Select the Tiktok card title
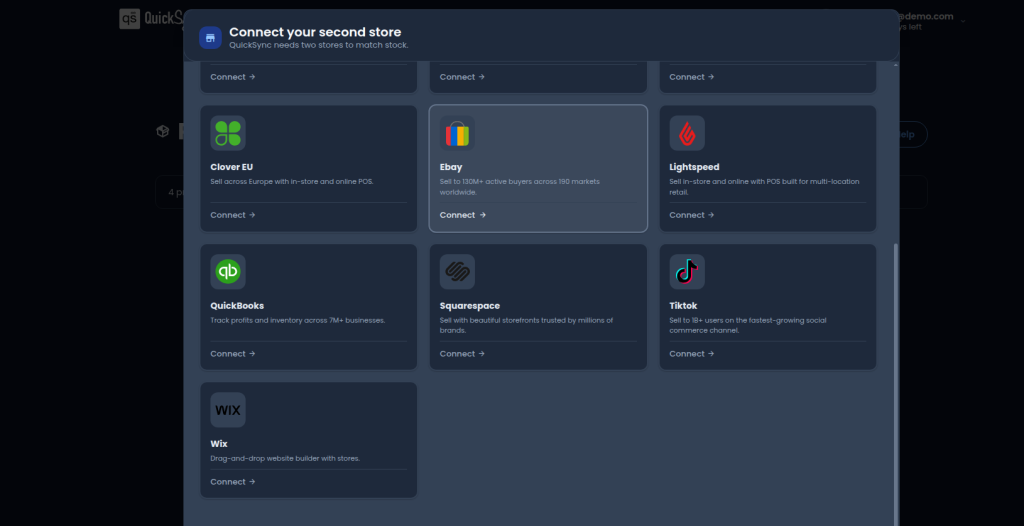This screenshot has width=1024, height=526. tap(683, 305)
